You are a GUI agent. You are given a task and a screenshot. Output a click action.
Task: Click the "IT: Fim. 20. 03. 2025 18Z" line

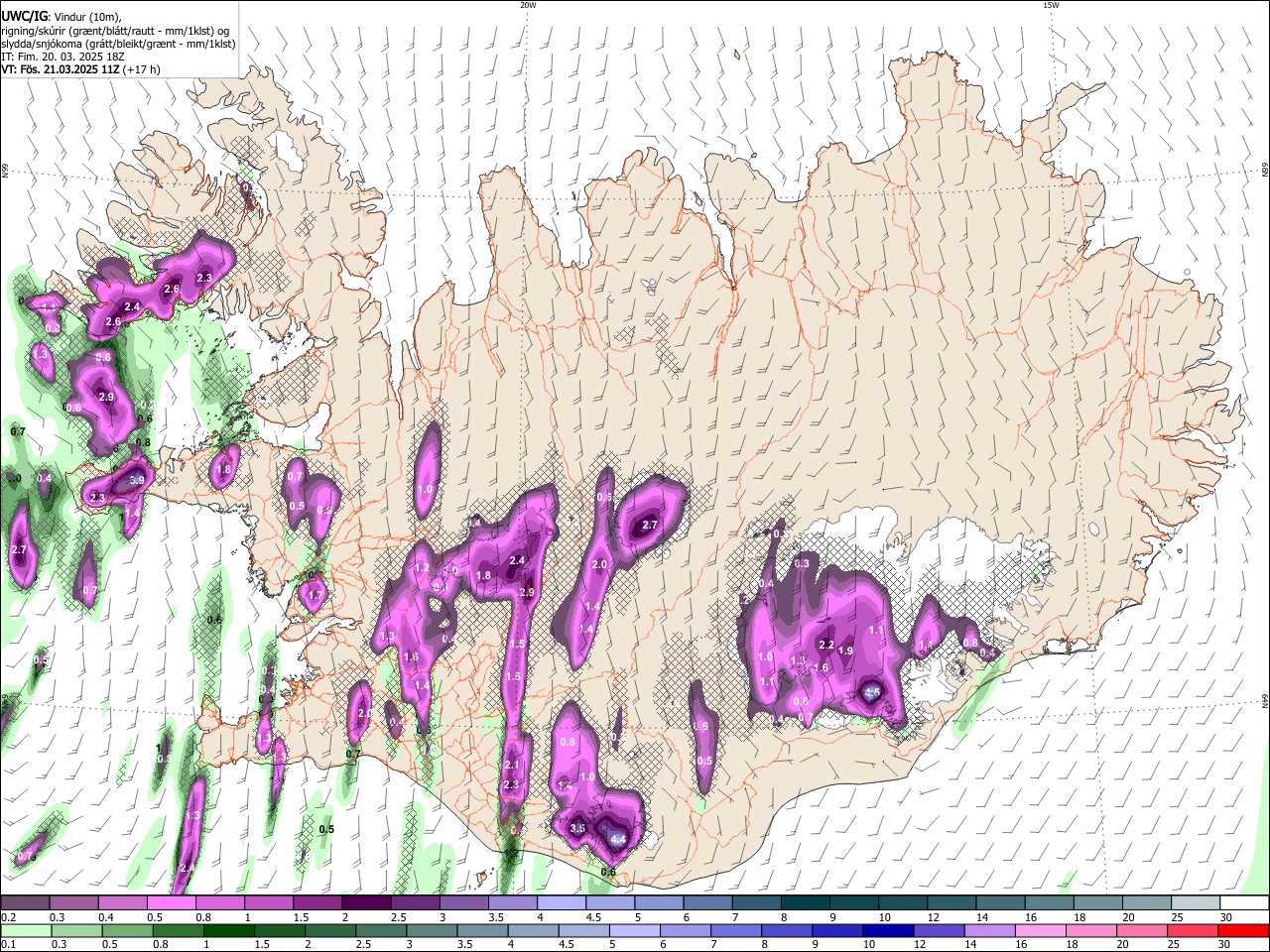click(x=63, y=57)
